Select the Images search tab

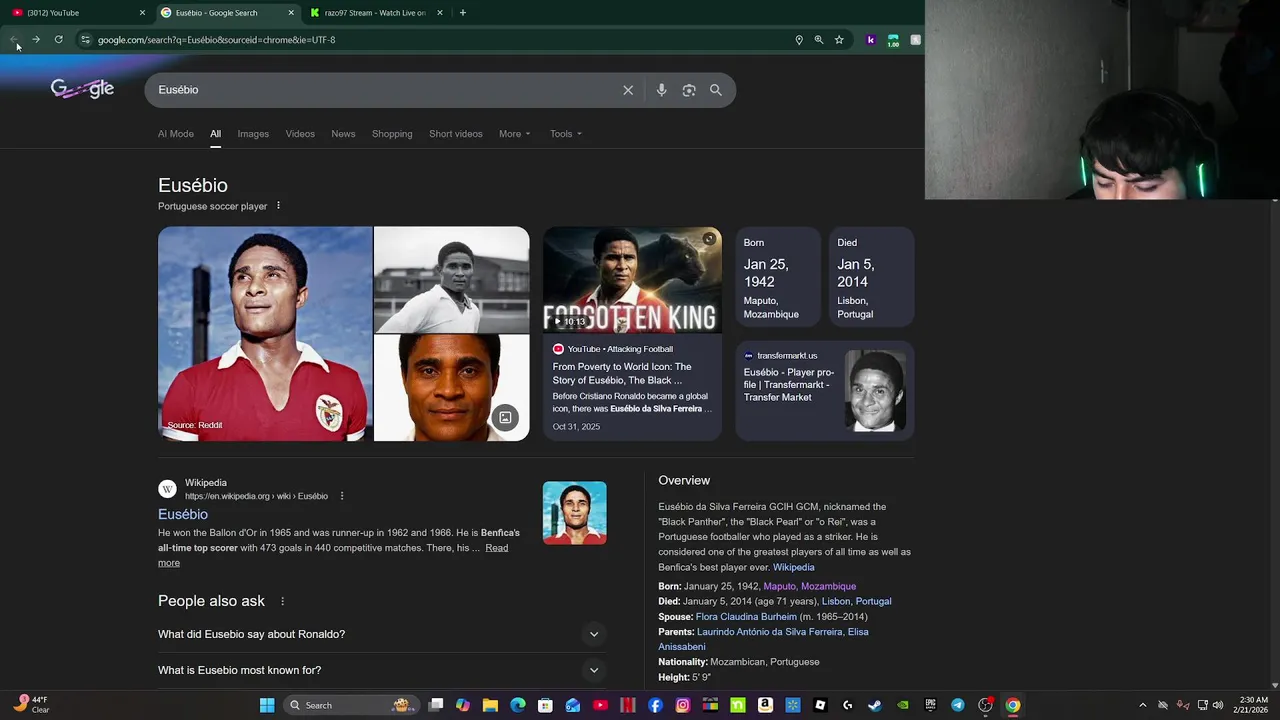(253, 134)
